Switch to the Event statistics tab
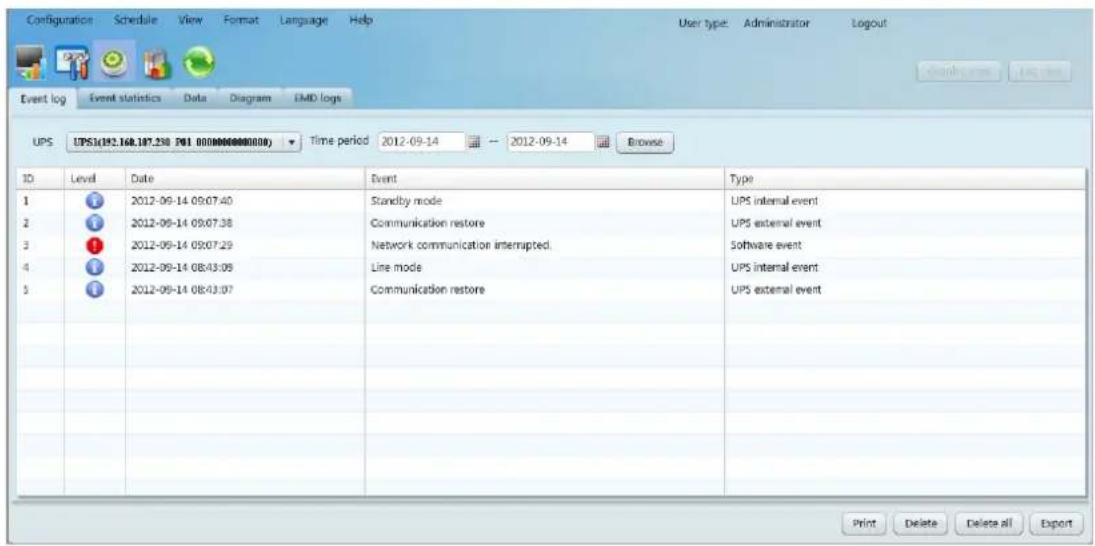The image size is (1095, 546). [x=126, y=99]
